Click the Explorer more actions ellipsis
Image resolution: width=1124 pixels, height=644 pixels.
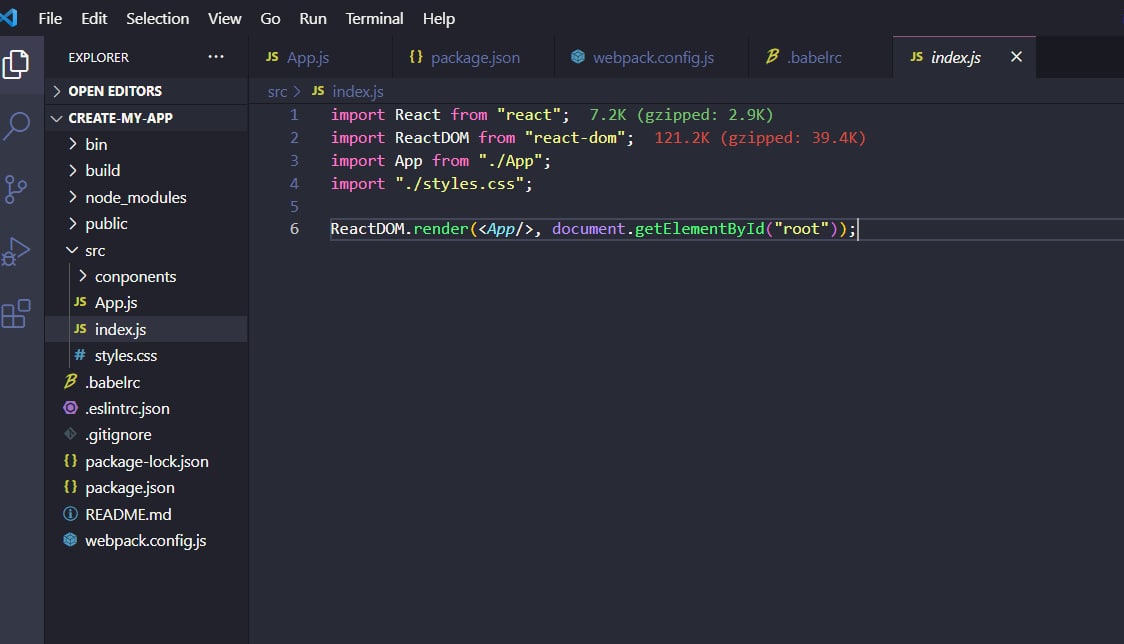(216, 57)
